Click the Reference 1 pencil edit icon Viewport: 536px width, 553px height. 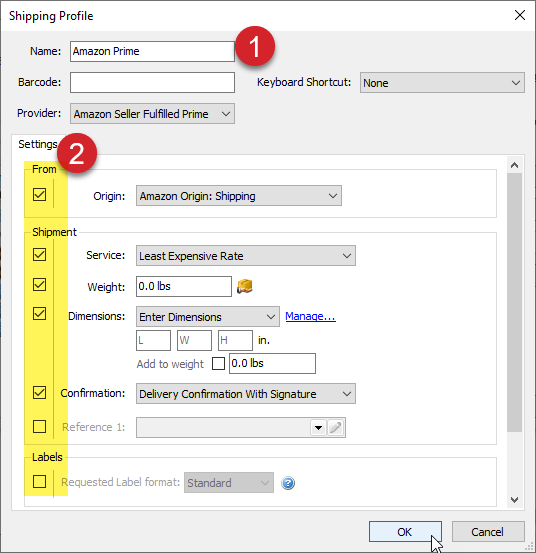point(335,428)
